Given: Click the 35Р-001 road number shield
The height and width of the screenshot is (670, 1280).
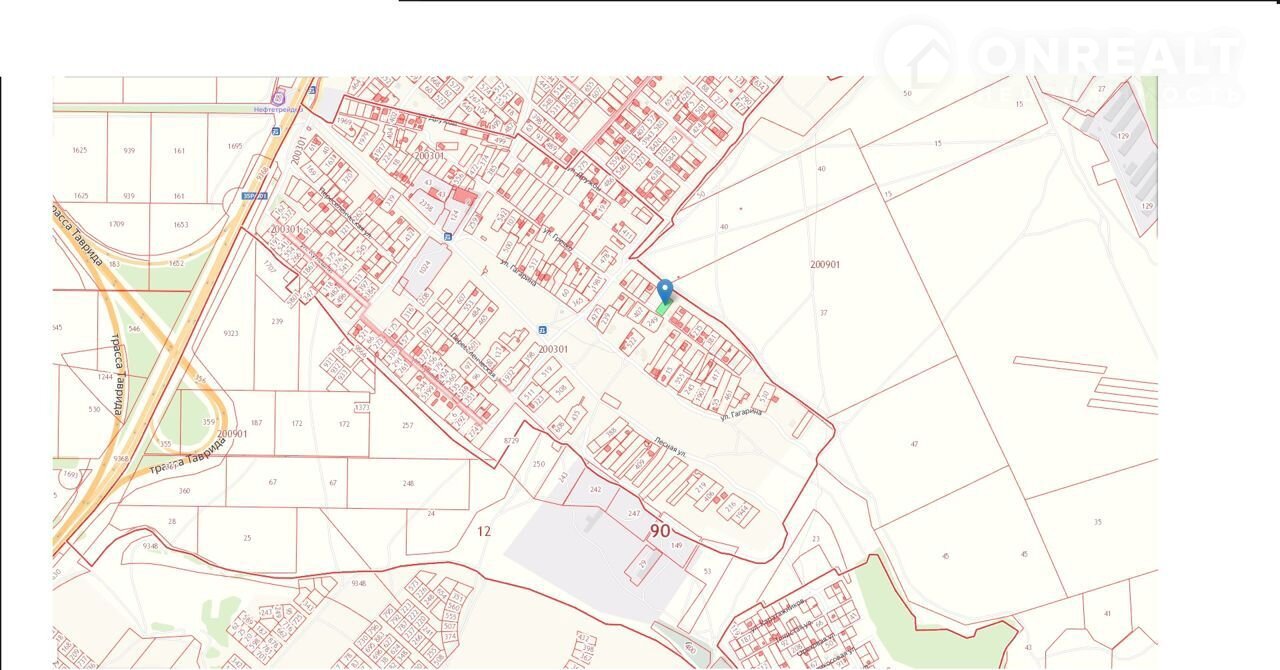Looking at the screenshot, I should 254,196.
